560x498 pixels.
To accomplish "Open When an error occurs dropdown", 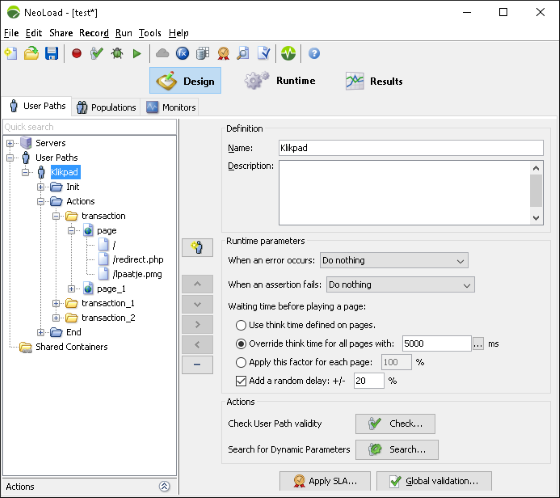I will 394,260.
